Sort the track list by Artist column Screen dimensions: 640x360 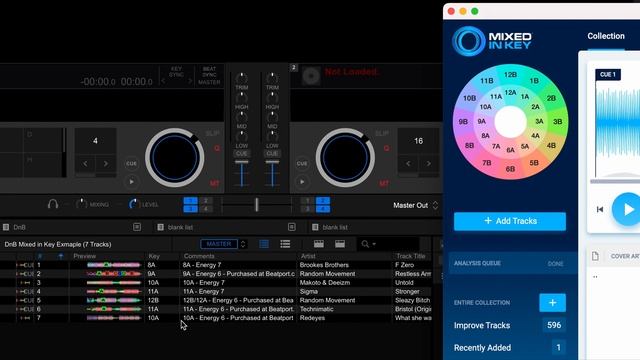(x=308, y=256)
